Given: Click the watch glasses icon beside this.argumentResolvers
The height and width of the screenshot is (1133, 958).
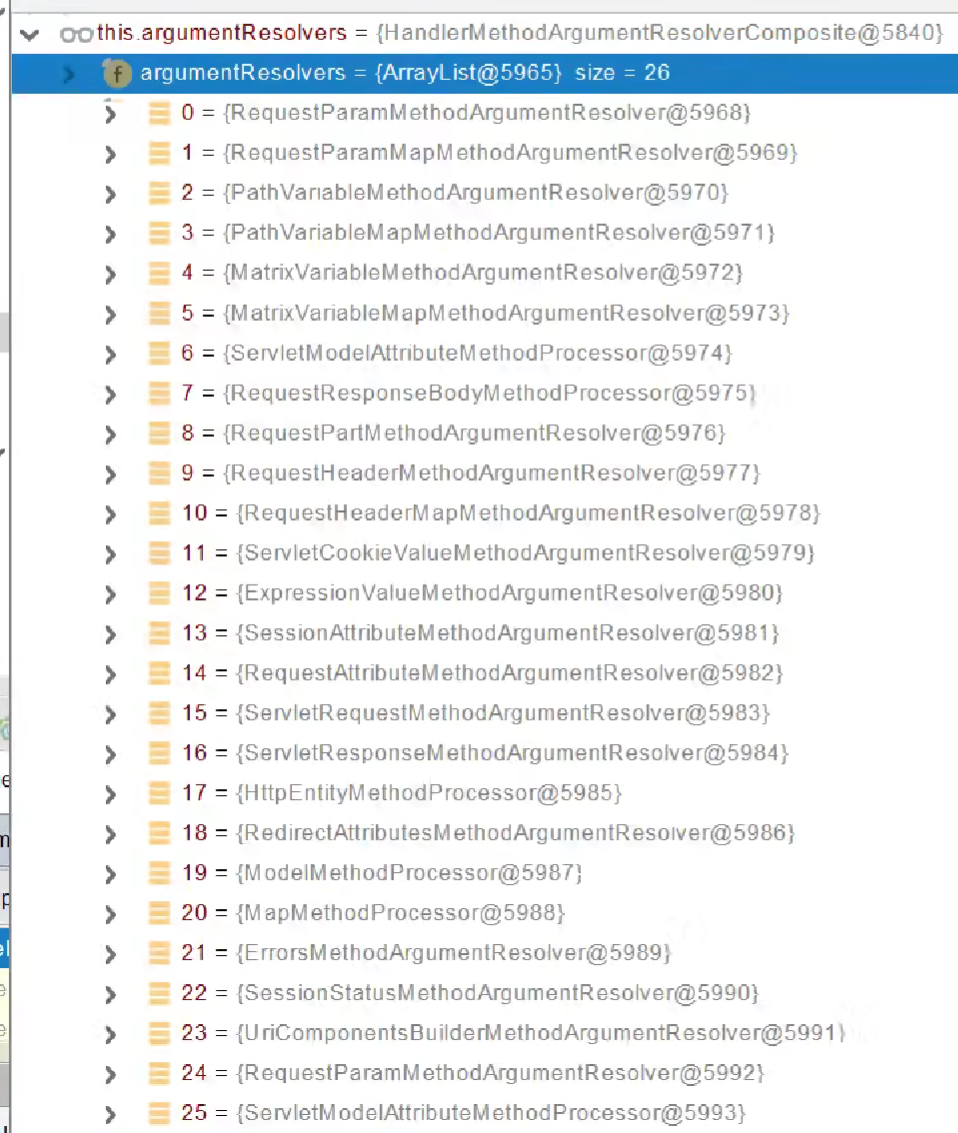Looking at the screenshot, I should (x=76, y=34).
